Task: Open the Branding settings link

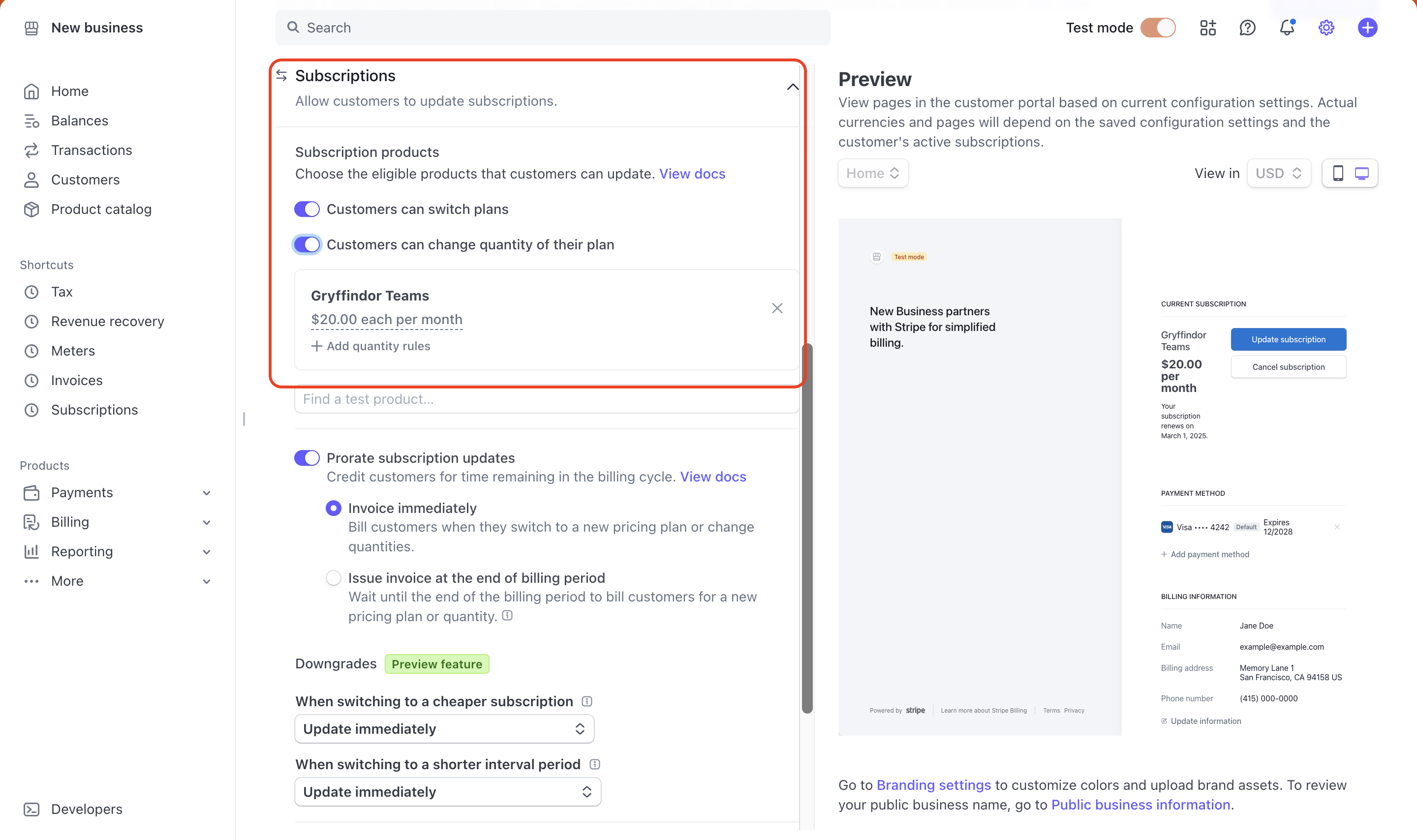Action: [x=933, y=785]
